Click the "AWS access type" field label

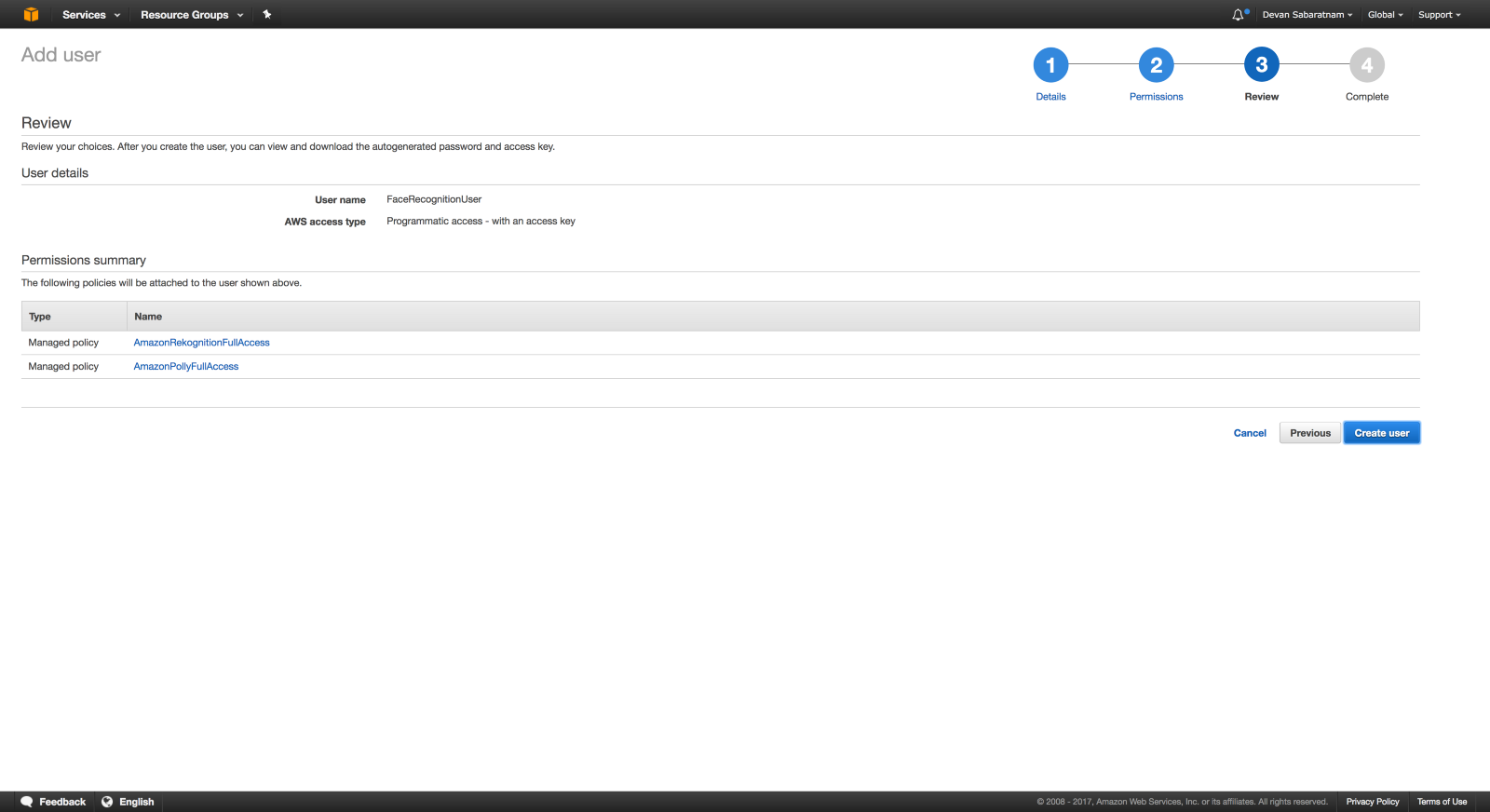coord(325,222)
